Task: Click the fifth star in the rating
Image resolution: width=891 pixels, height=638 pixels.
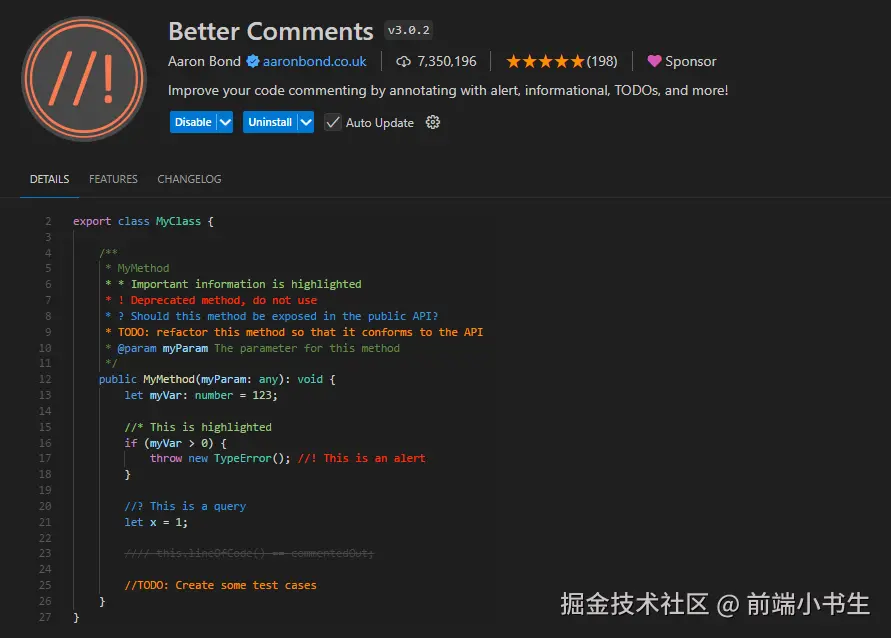Action: tap(577, 61)
